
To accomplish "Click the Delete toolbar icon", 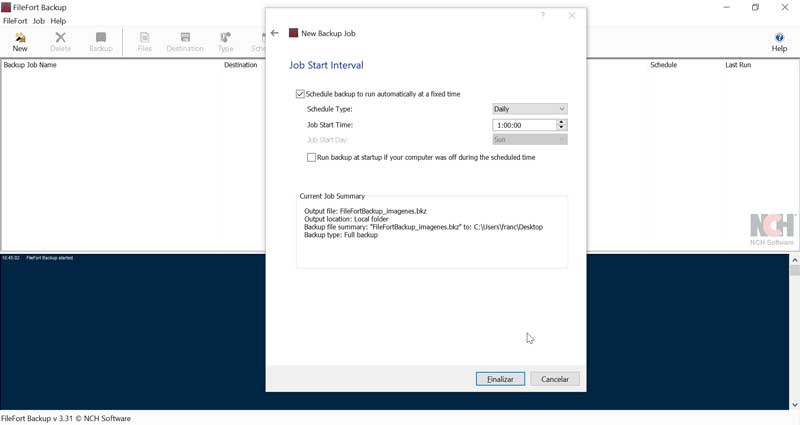I will tap(60, 42).
